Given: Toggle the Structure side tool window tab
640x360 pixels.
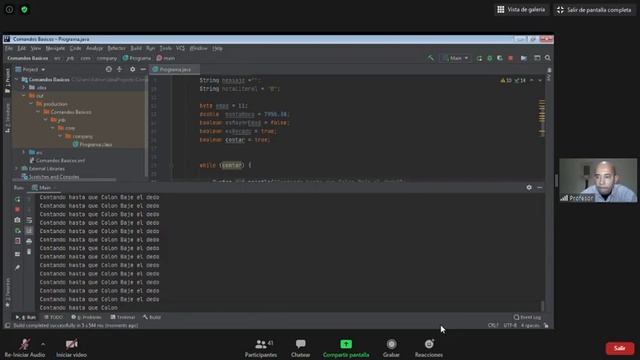Looking at the screenshot, I should tap(7, 118).
